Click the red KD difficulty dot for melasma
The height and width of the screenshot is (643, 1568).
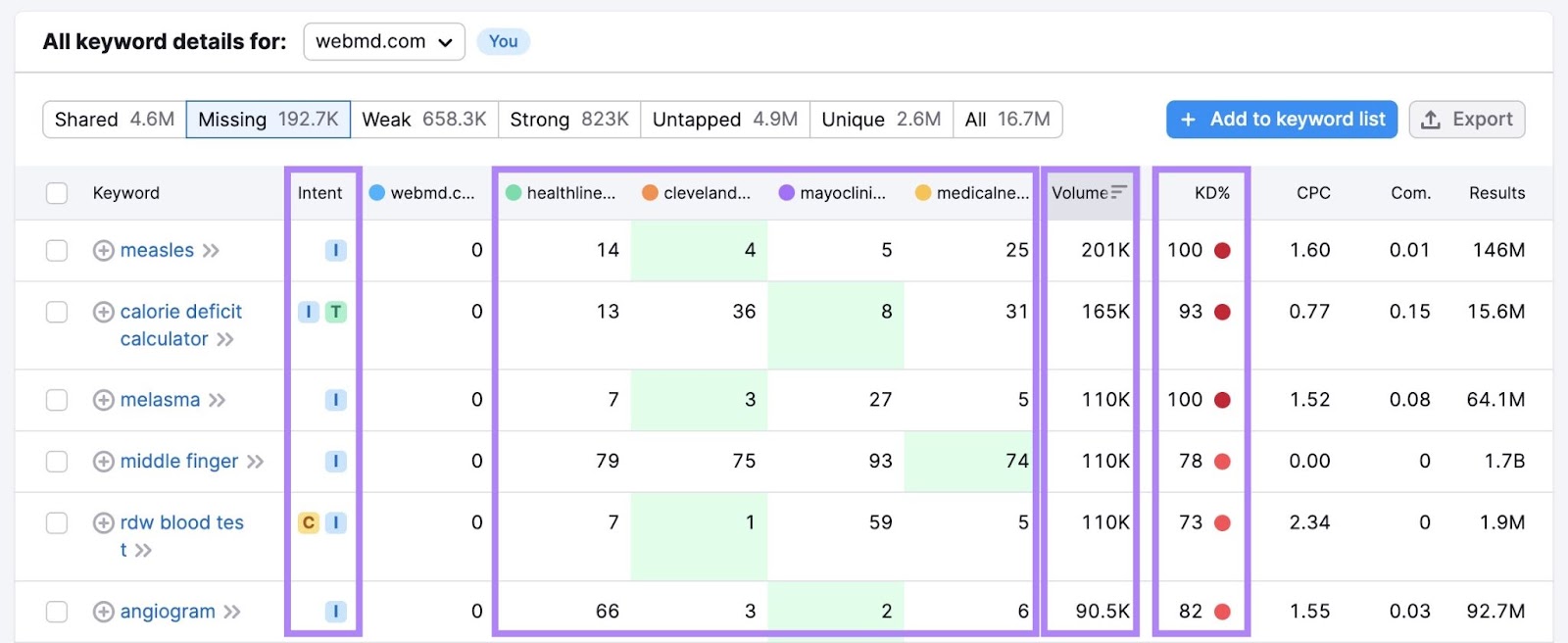point(1222,400)
